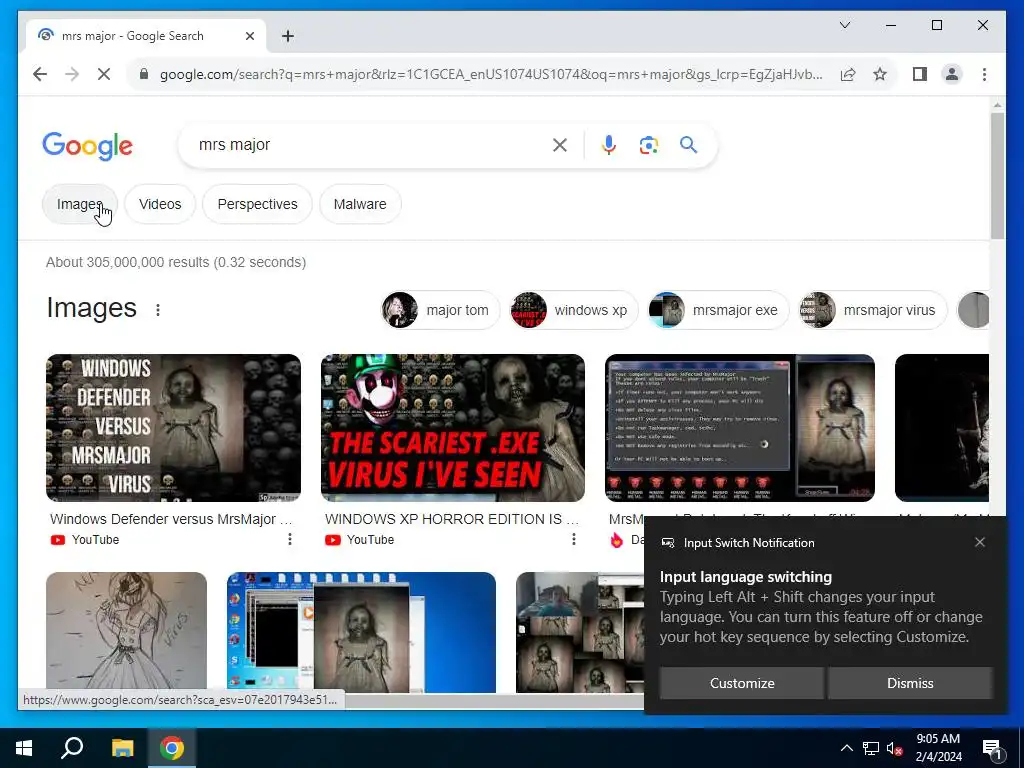1024x768 pixels.
Task: View site info via lock icon
Action: (144, 74)
